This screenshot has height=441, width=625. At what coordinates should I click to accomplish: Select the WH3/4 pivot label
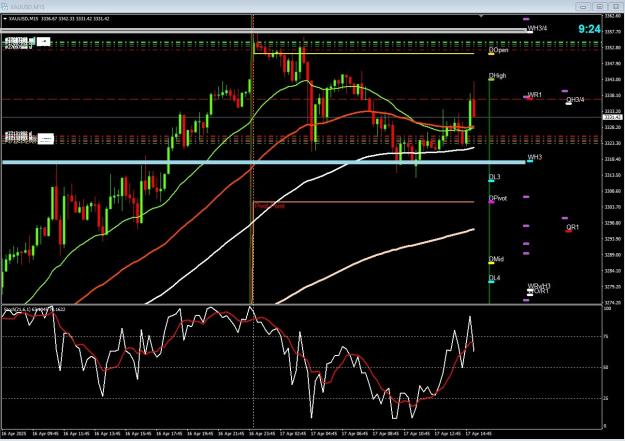(x=537, y=28)
